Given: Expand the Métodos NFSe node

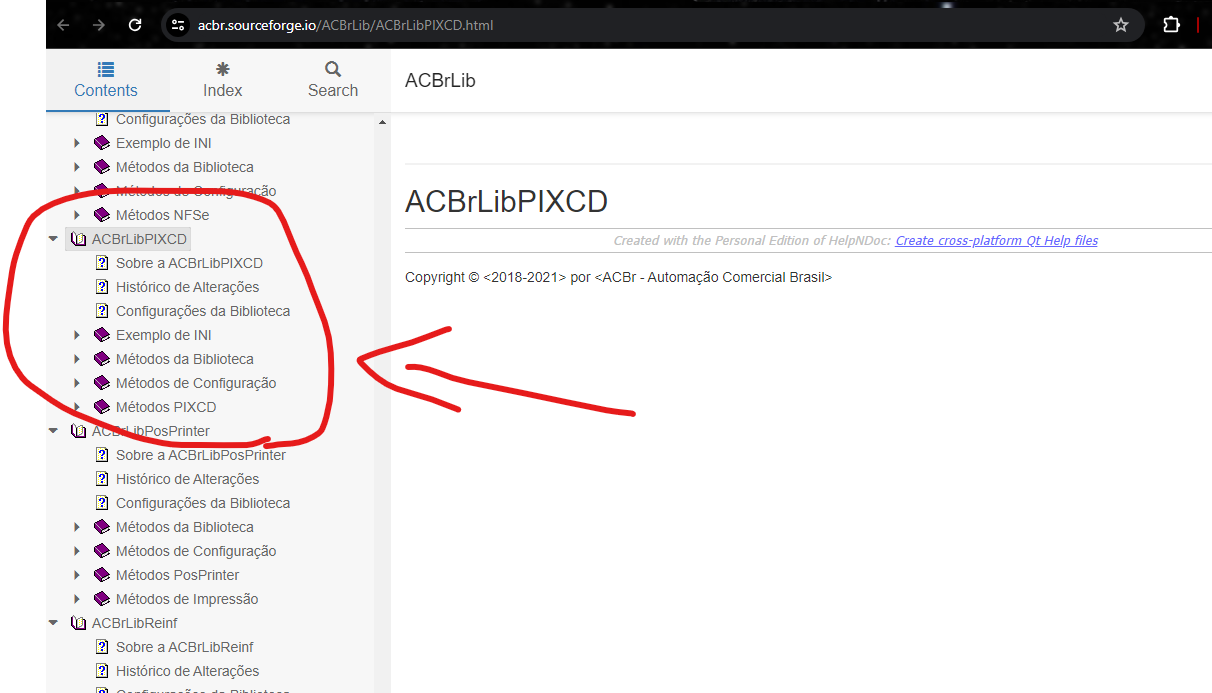Looking at the screenshot, I should [77, 215].
